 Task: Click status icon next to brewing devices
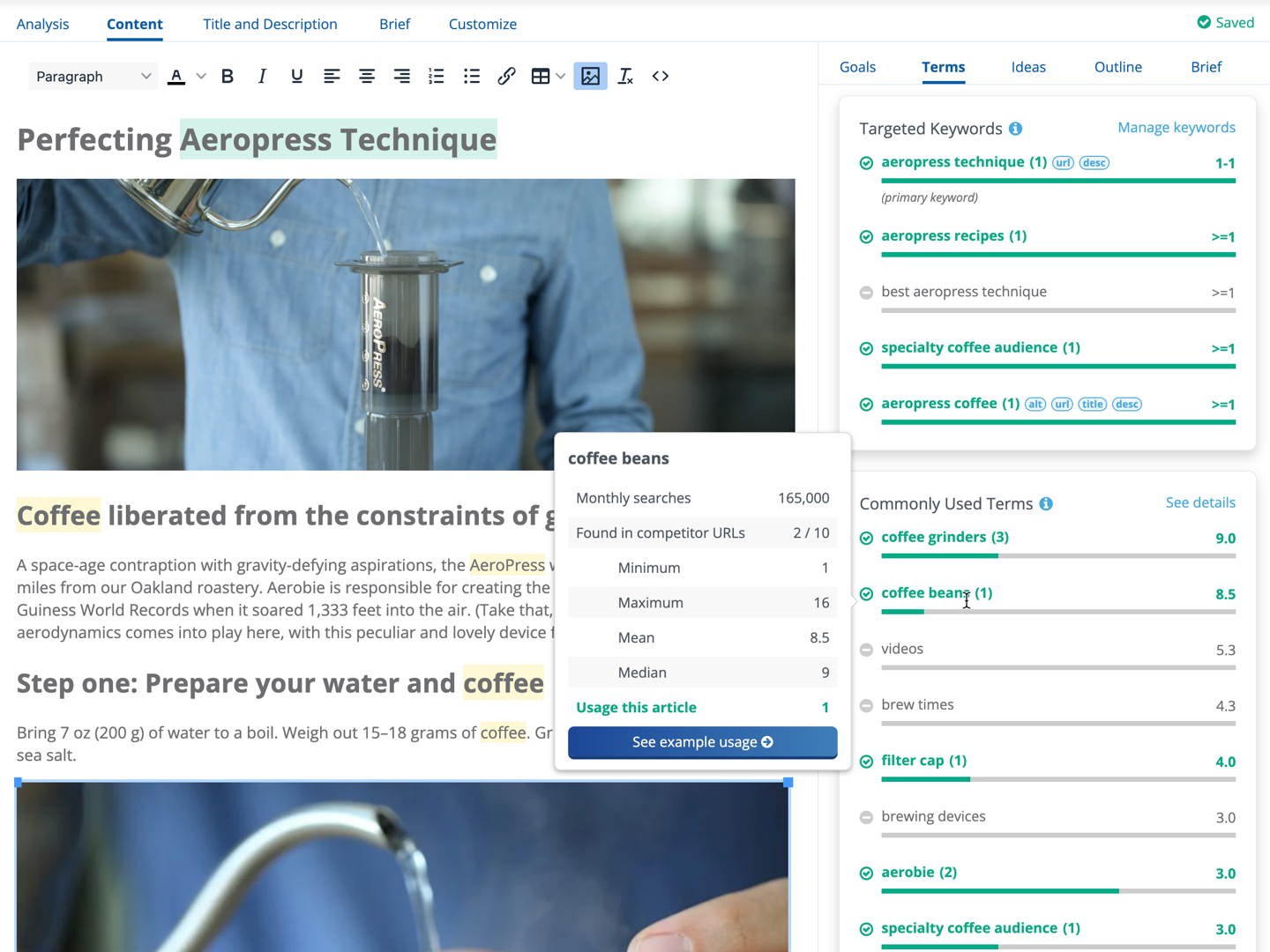coord(866,817)
